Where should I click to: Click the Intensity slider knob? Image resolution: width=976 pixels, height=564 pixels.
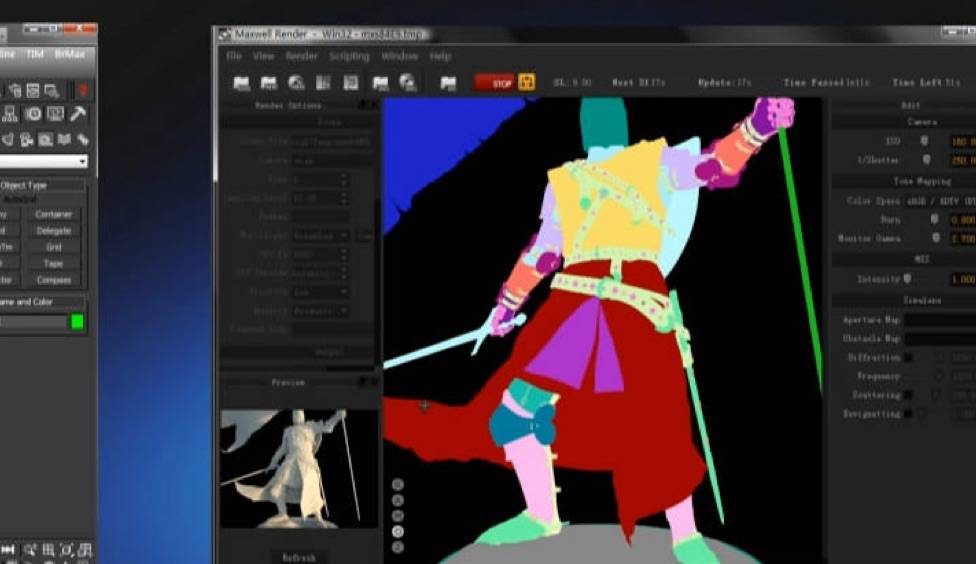908,279
